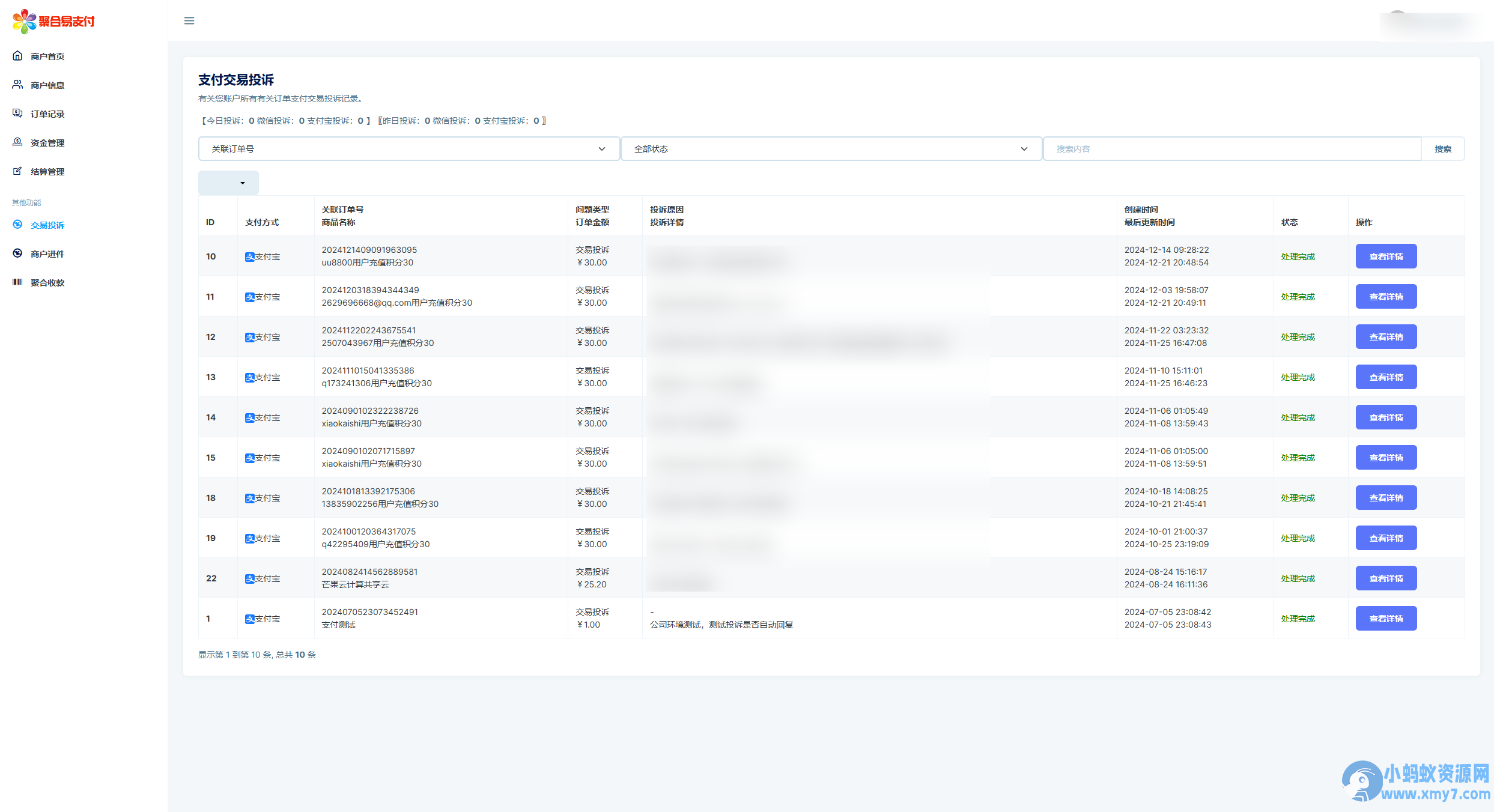Image resolution: width=1494 pixels, height=812 pixels.
Task: Open the small dropdown above table
Action: [228, 183]
